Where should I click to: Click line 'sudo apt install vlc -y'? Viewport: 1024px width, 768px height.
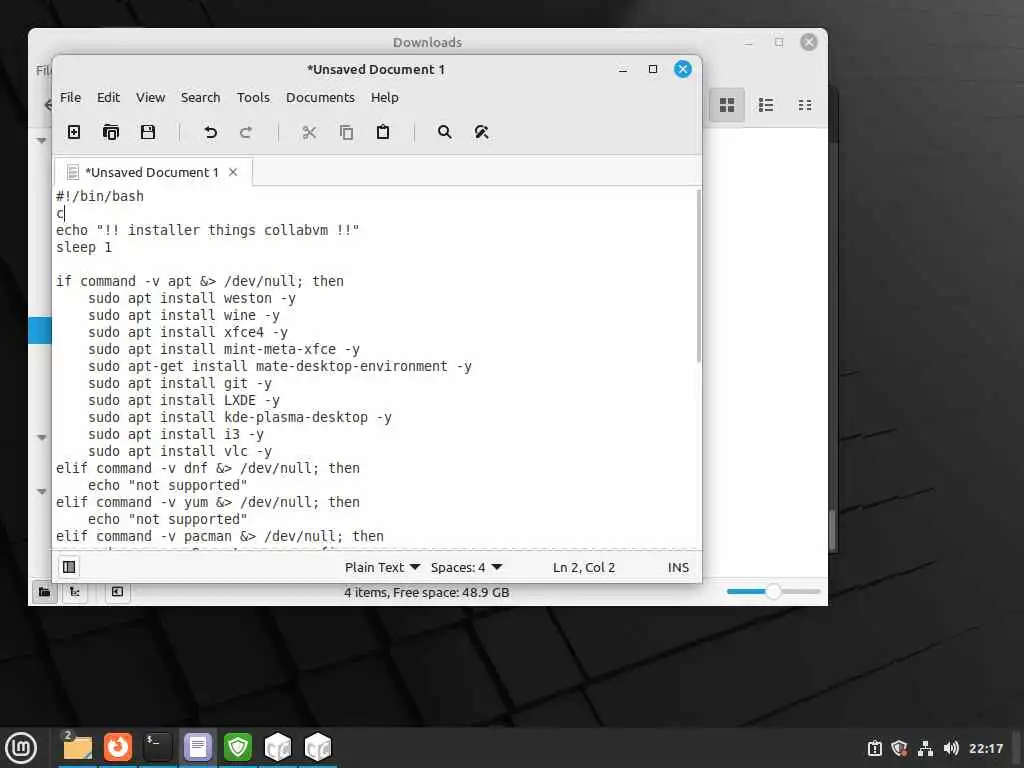pyautogui.click(x=180, y=451)
